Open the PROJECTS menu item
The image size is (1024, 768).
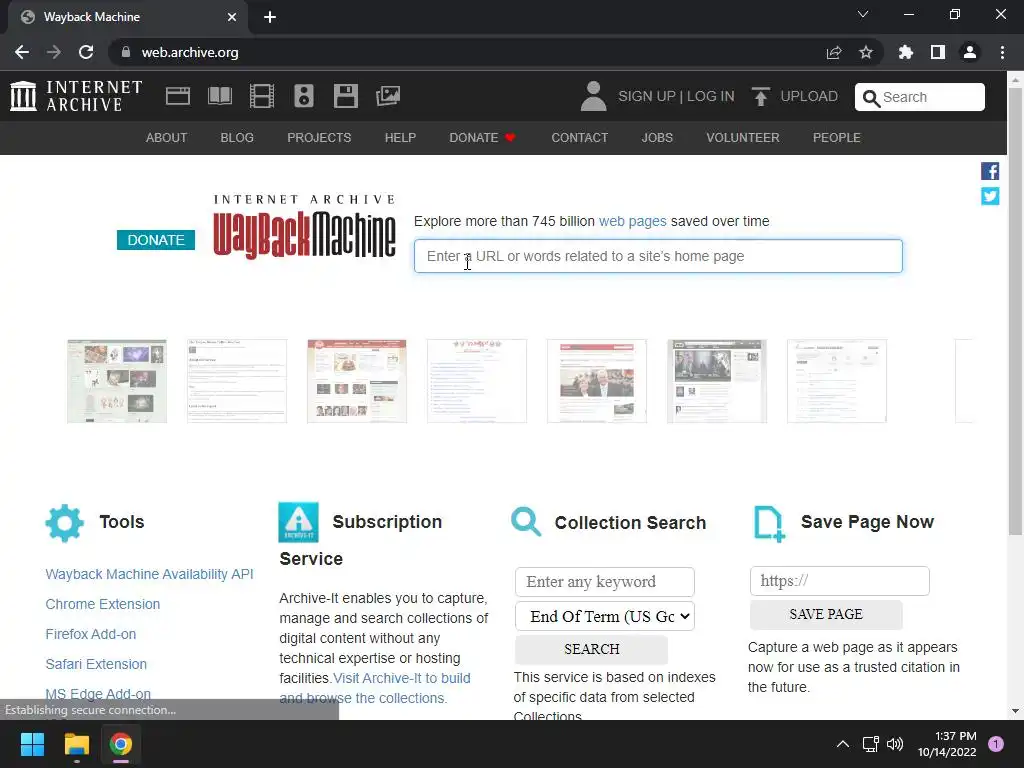319,138
